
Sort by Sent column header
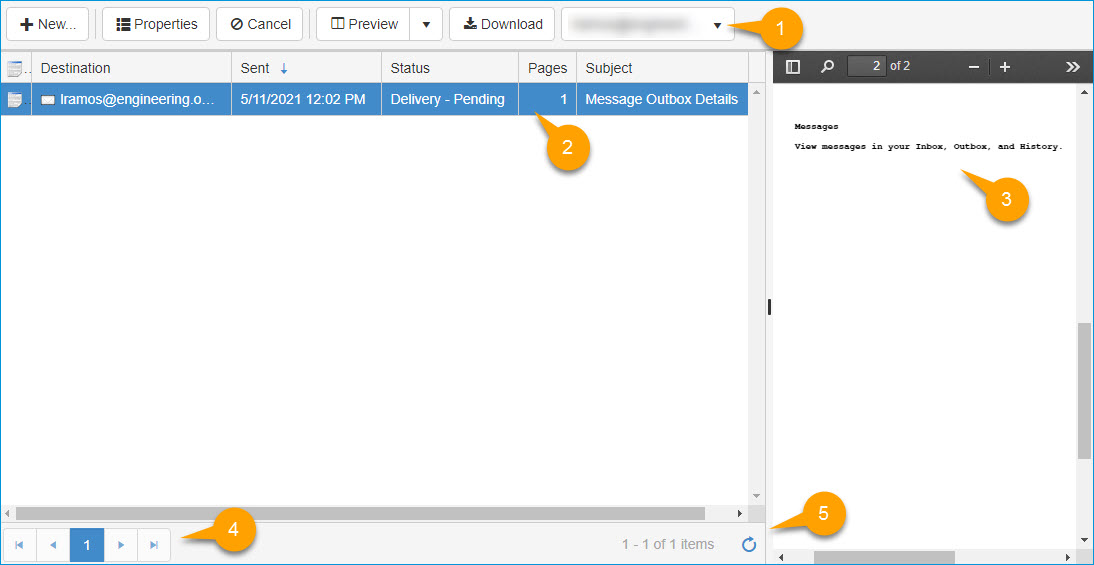point(306,68)
